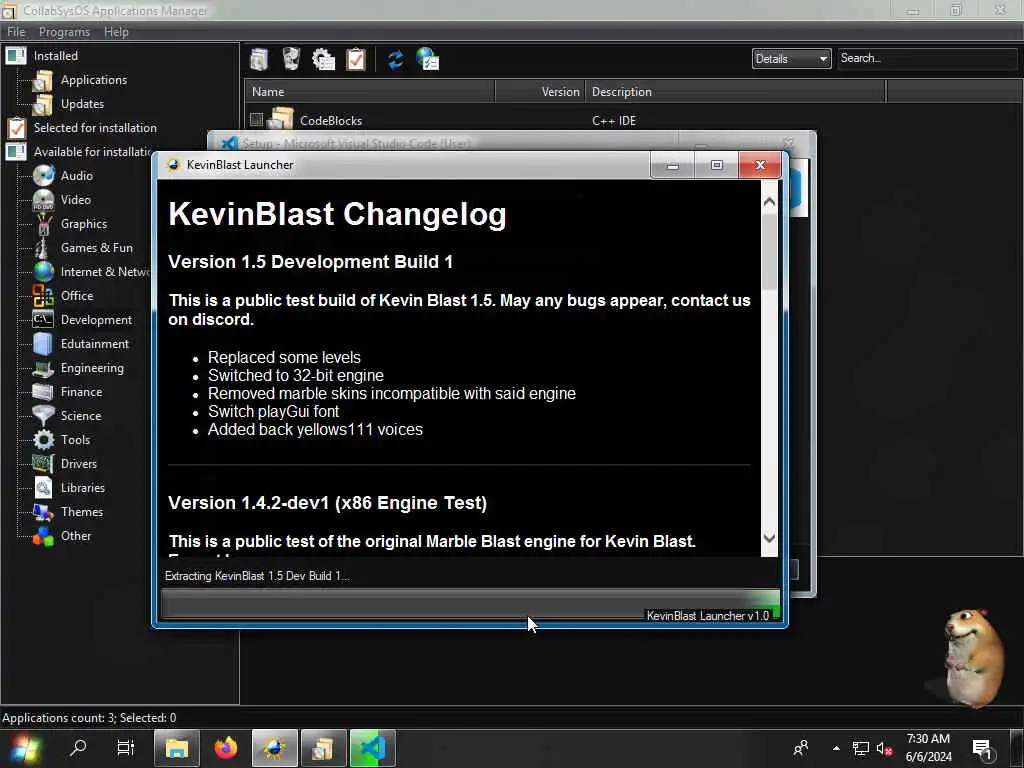Open the Games & Fun category icon
Viewport: 1024px width, 768px height.
42,248
